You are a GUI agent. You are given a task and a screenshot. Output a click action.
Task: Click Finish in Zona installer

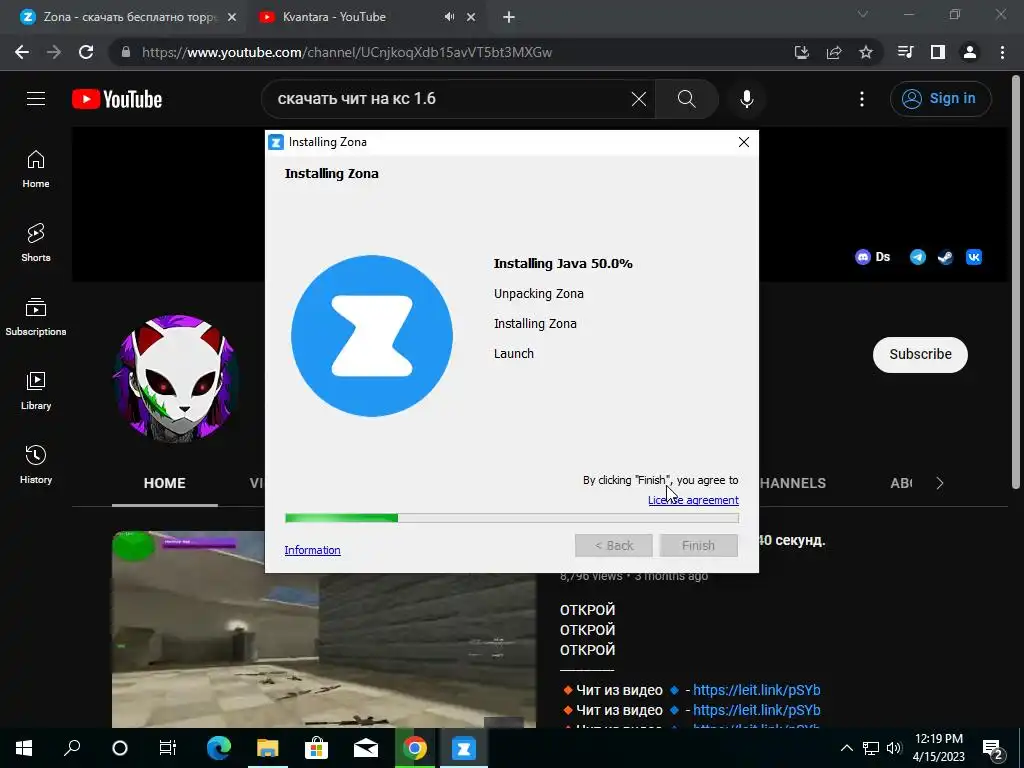click(698, 545)
